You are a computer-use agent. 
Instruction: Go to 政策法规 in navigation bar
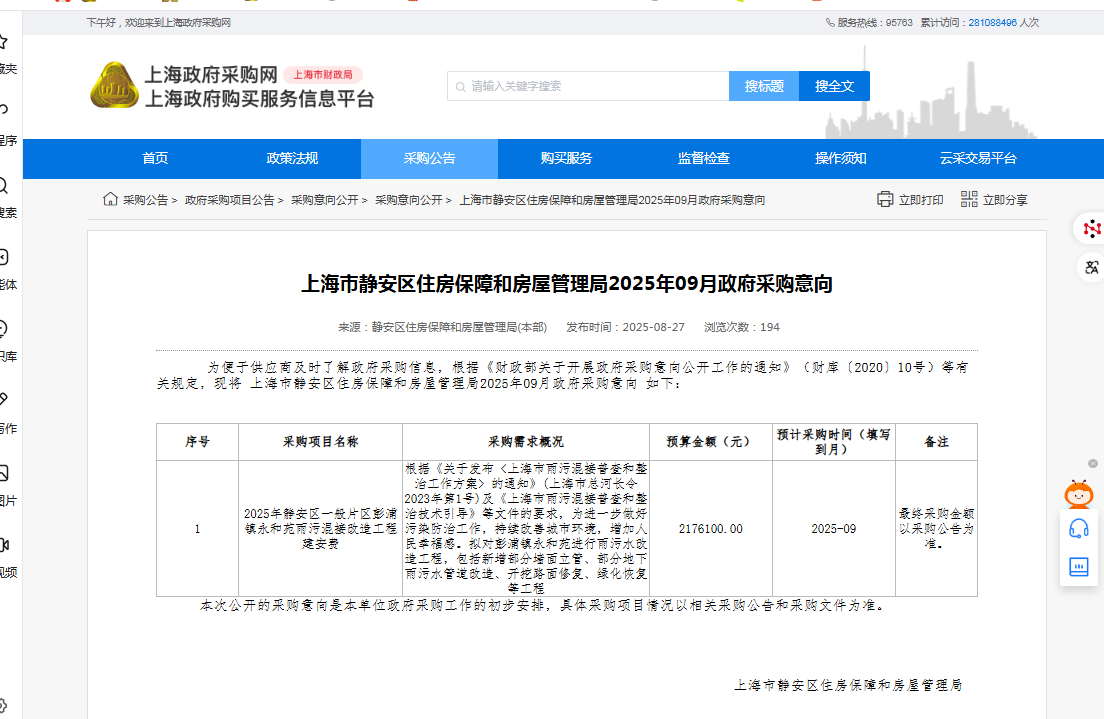click(292, 158)
